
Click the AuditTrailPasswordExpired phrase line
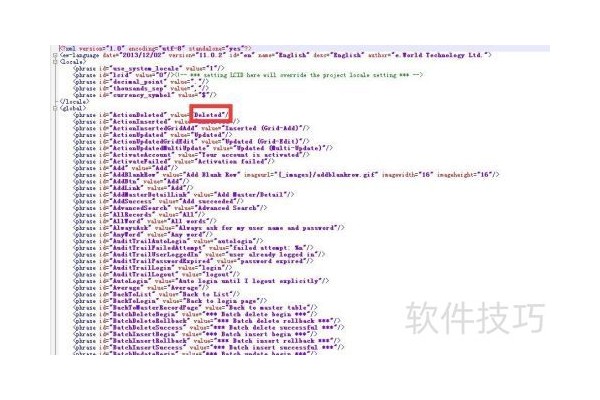click(x=193, y=261)
